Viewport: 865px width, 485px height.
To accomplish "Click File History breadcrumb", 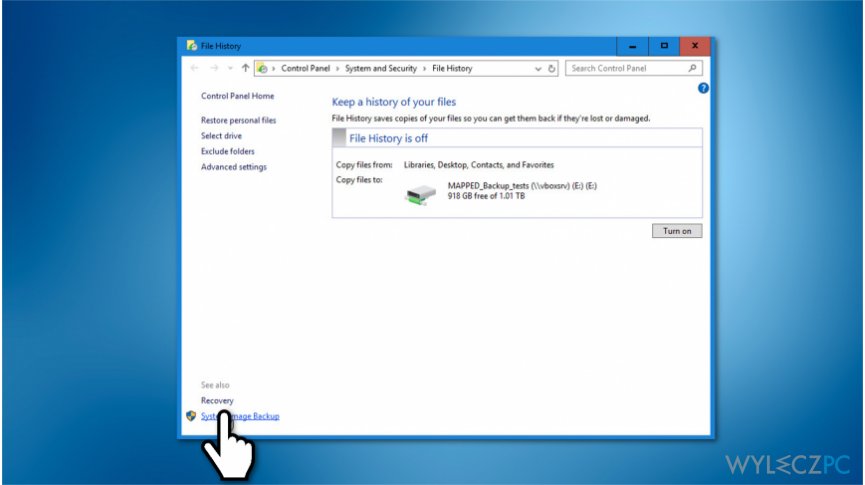I will pyautogui.click(x=452, y=68).
